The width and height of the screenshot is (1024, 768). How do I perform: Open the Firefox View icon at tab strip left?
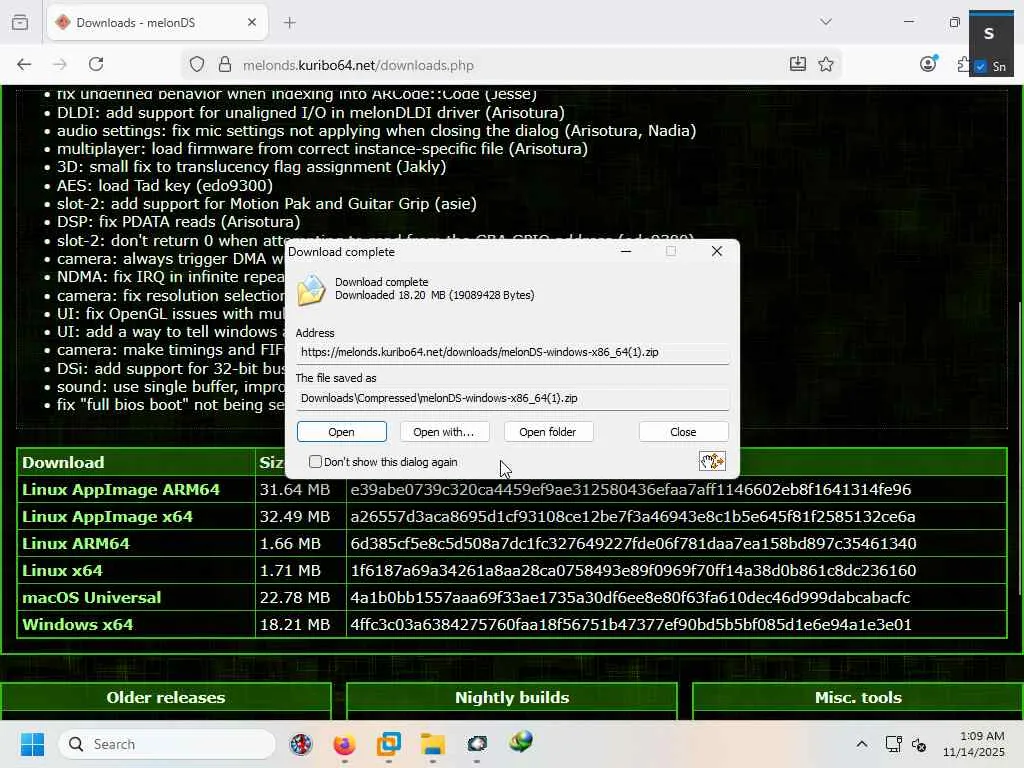[x=20, y=22]
